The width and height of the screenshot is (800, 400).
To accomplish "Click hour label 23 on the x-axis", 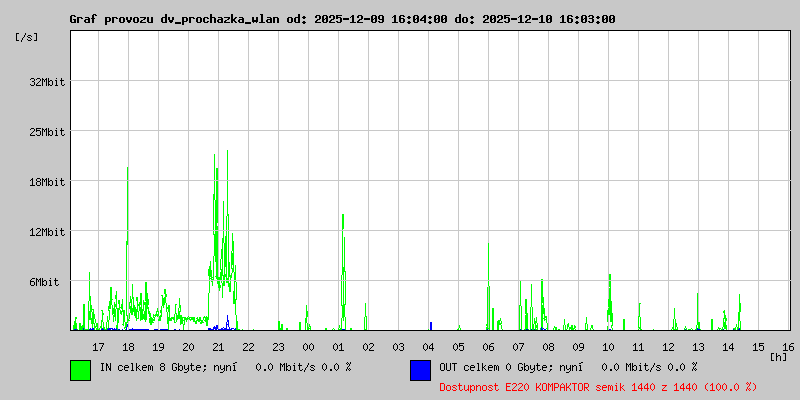I will point(278,347).
